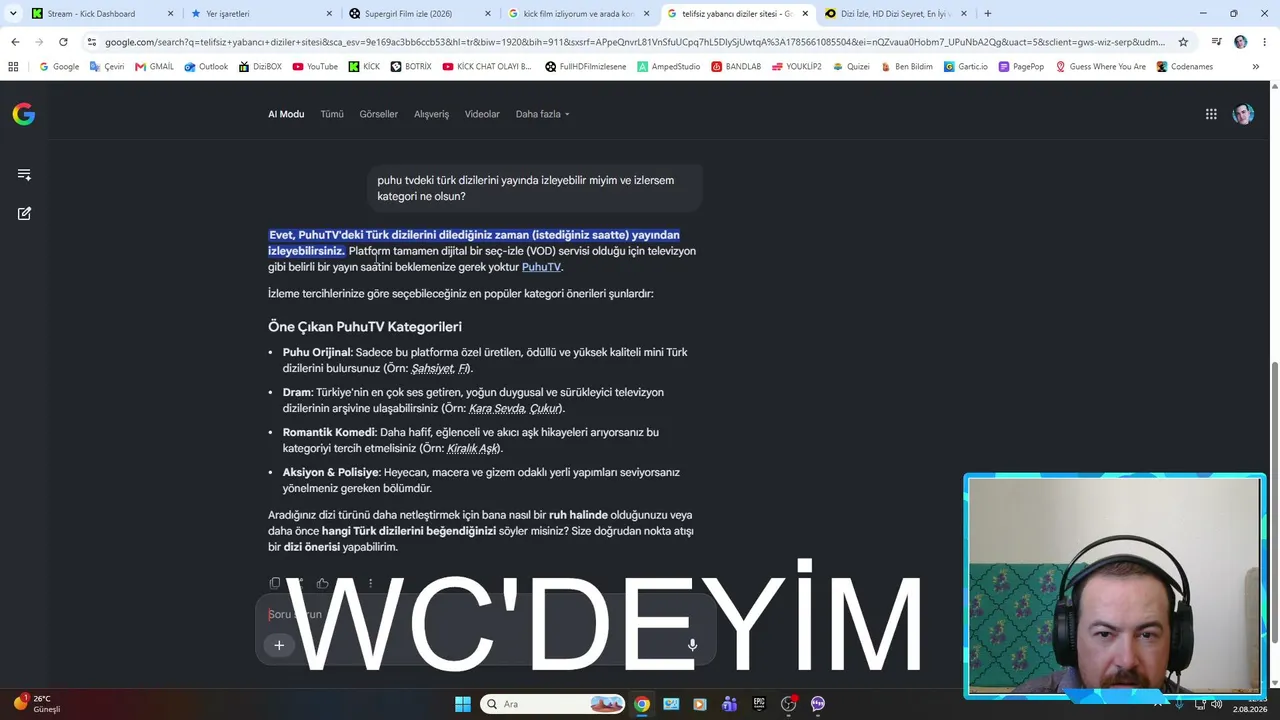Open the Çeviri bookmark

pyautogui.click(x=108, y=67)
